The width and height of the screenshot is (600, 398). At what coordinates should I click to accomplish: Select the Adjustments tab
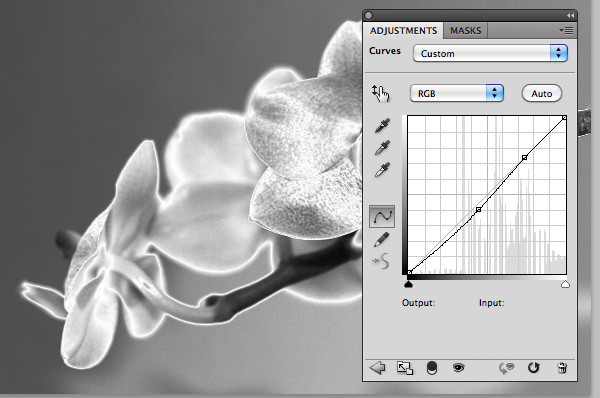(403, 31)
